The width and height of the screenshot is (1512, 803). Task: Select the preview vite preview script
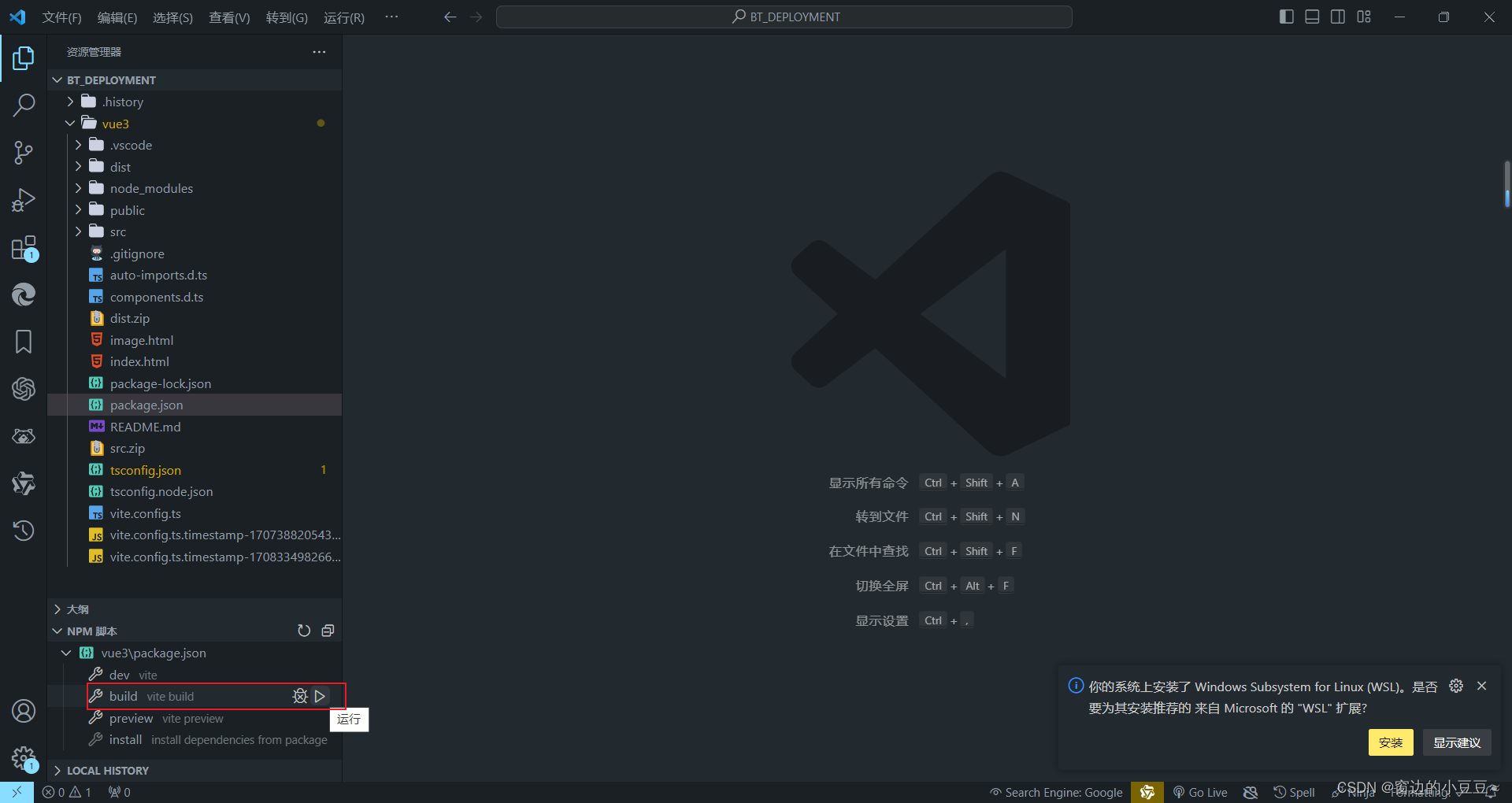(x=195, y=718)
